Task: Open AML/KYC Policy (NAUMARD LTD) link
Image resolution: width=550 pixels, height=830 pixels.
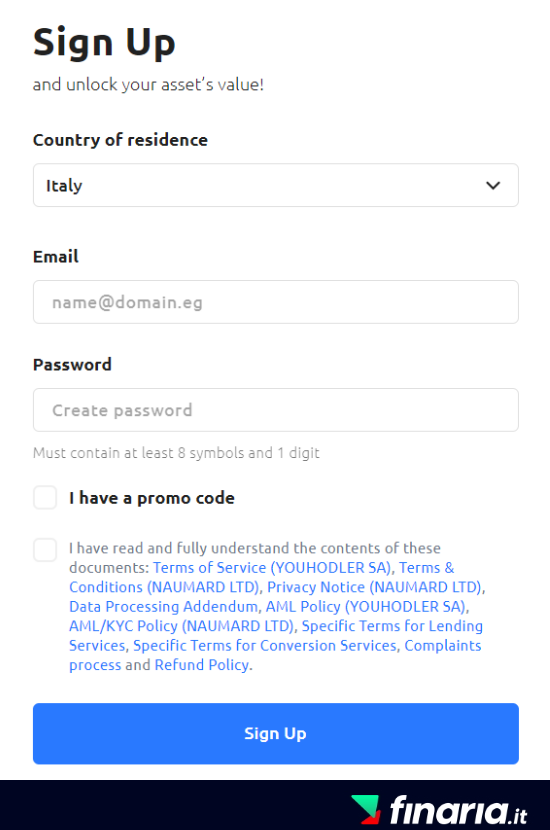Action: [x=182, y=626]
